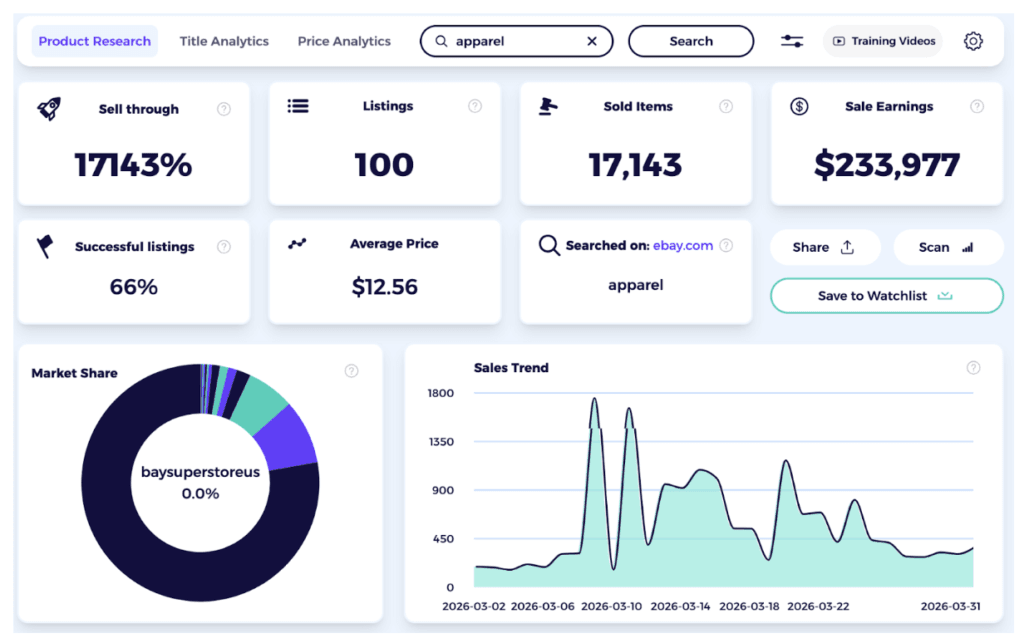Click the Scan button
The height and width of the screenshot is (638, 1024).
[946, 247]
